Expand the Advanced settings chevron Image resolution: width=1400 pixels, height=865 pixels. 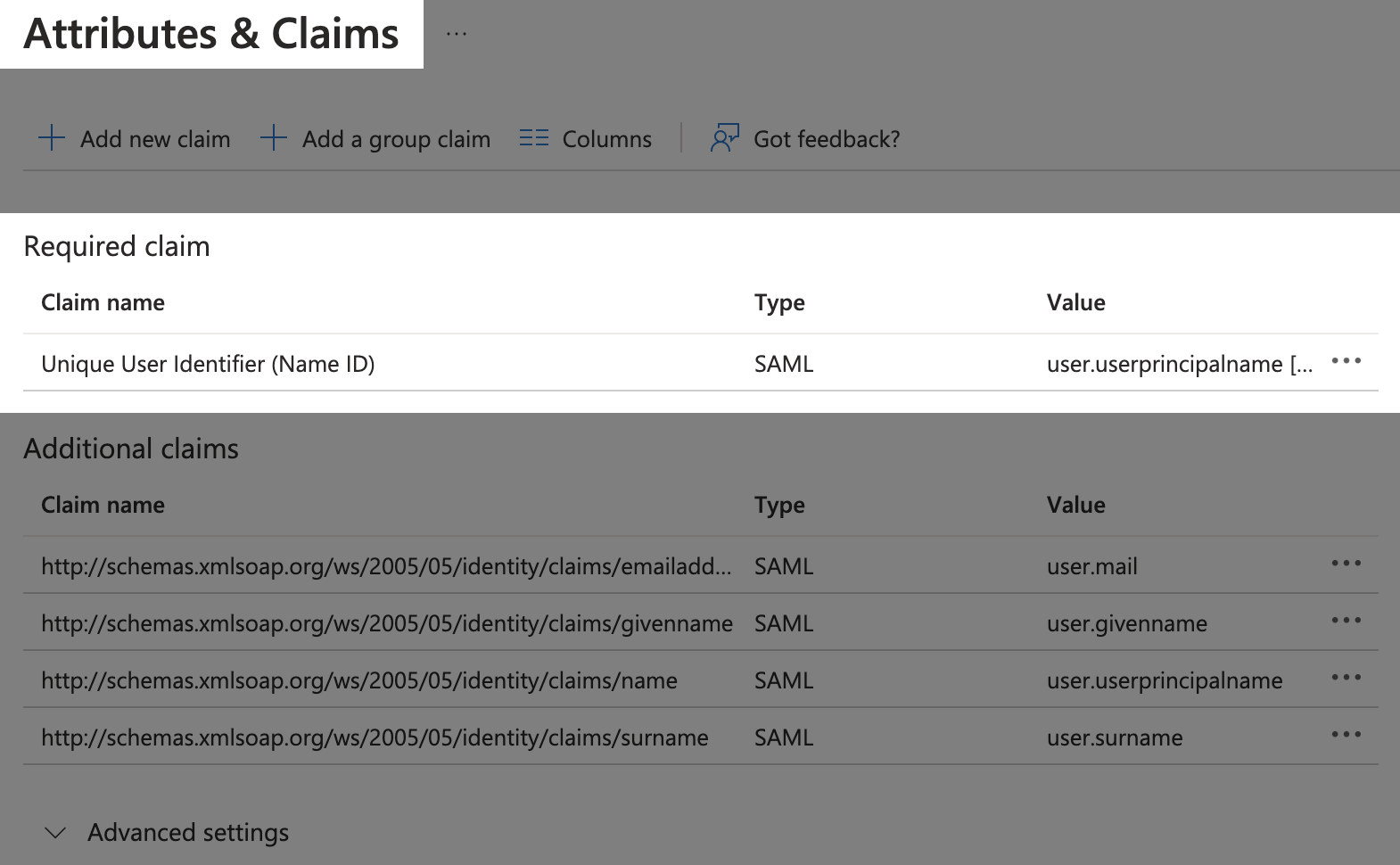click(x=55, y=833)
